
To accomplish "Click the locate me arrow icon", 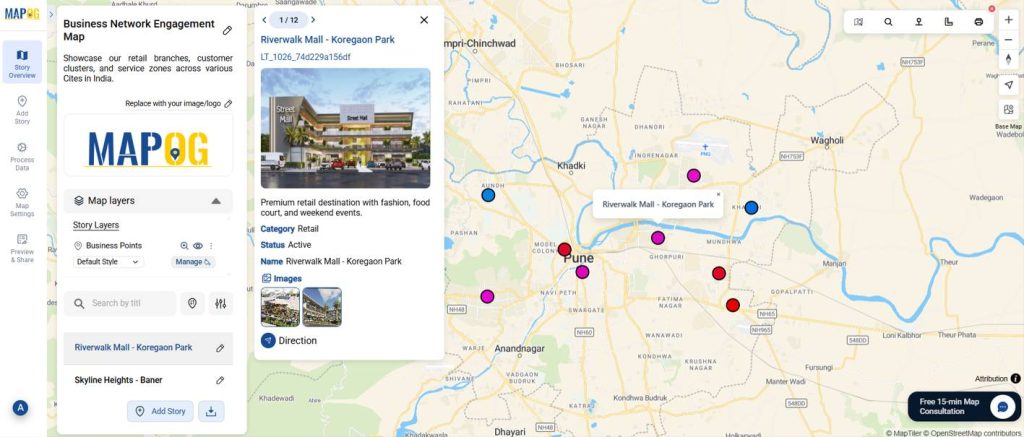I will click(x=1008, y=86).
